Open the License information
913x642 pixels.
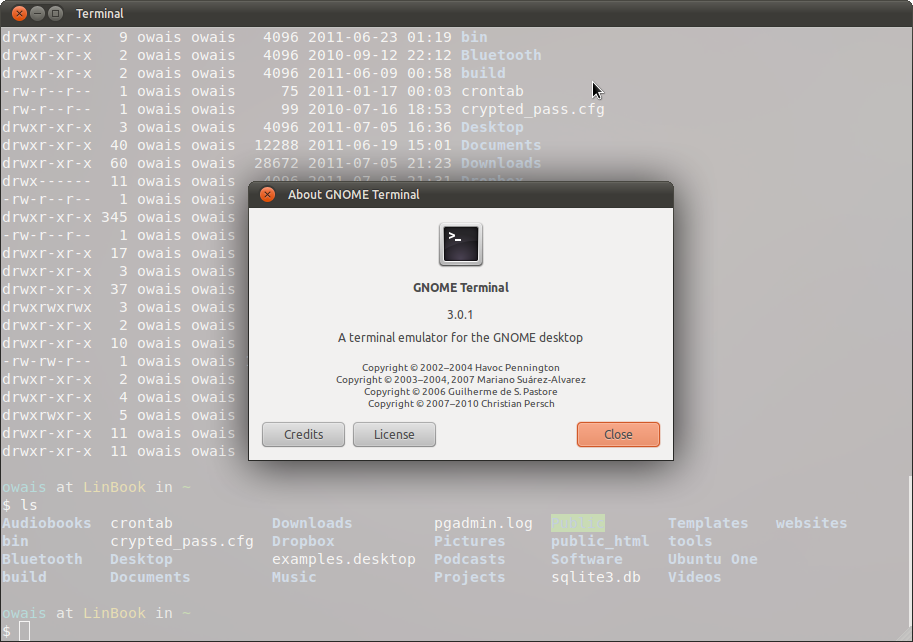click(394, 434)
